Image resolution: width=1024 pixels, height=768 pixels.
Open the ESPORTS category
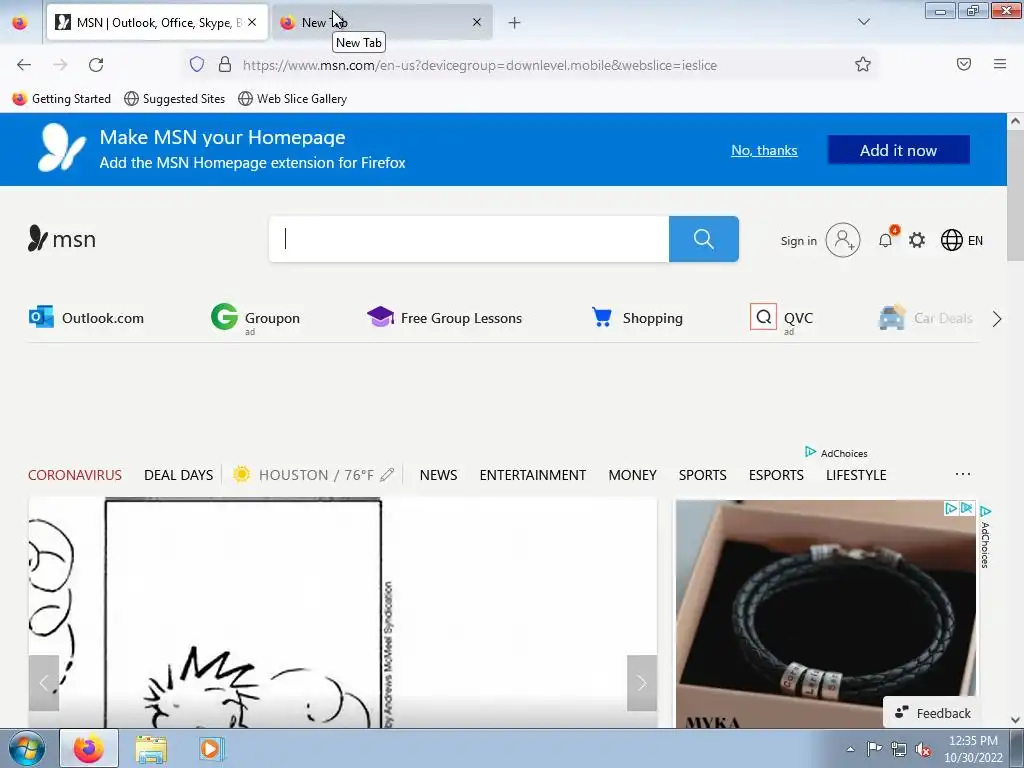(776, 475)
